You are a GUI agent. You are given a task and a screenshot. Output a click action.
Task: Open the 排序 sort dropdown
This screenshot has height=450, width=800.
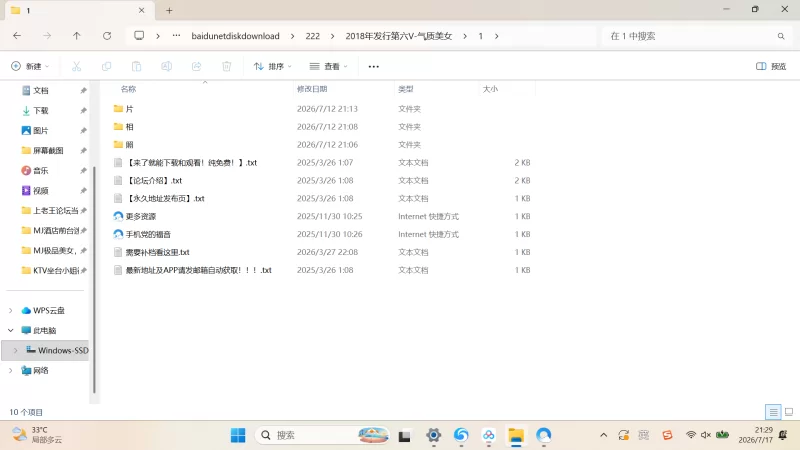click(273, 66)
